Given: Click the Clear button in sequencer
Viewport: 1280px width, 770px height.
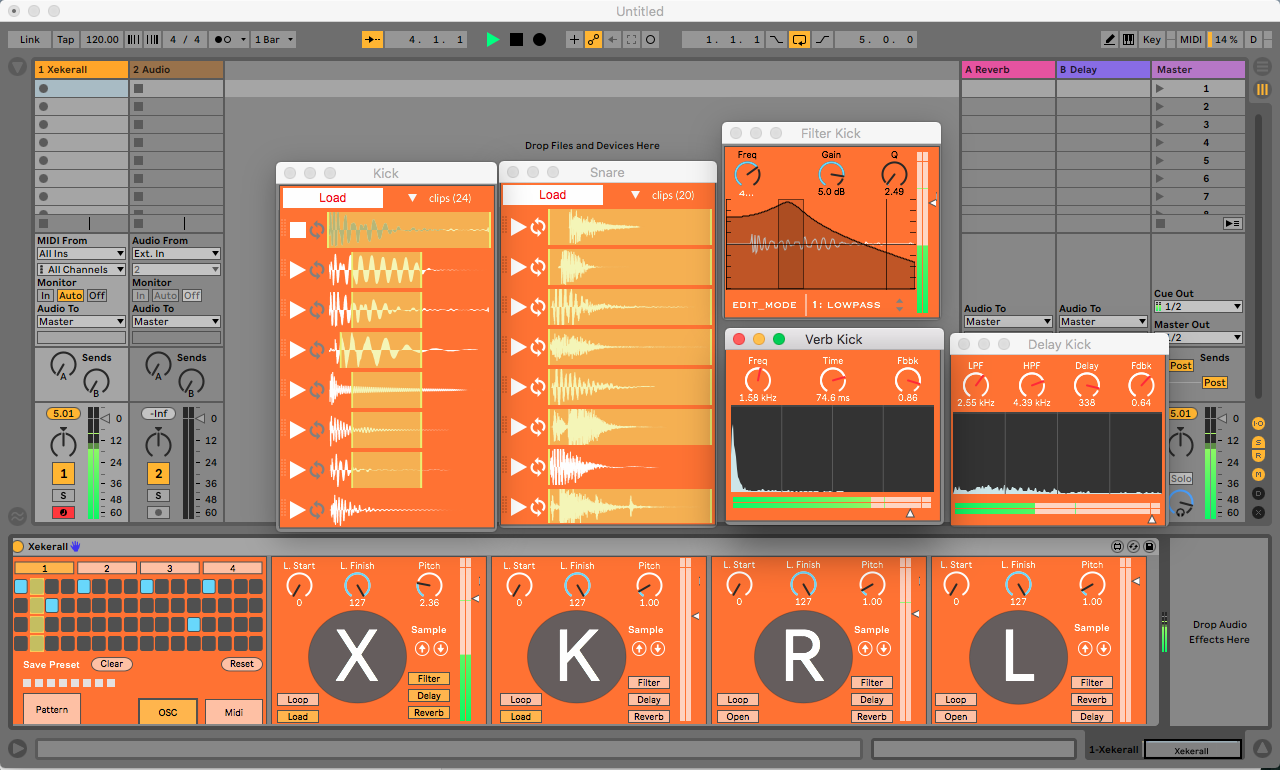Looking at the screenshot, I should [x=112, y=664].
